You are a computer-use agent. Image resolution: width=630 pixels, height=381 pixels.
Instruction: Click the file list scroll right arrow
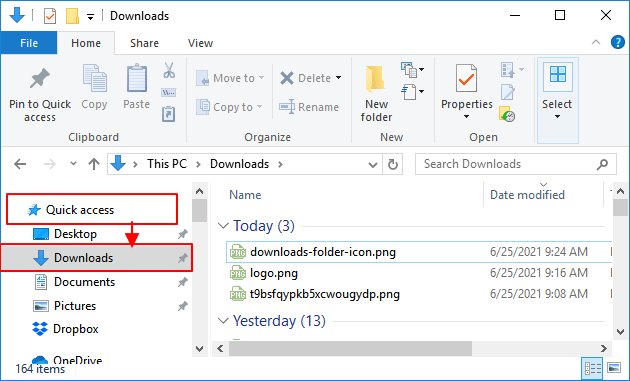[603, 348]
